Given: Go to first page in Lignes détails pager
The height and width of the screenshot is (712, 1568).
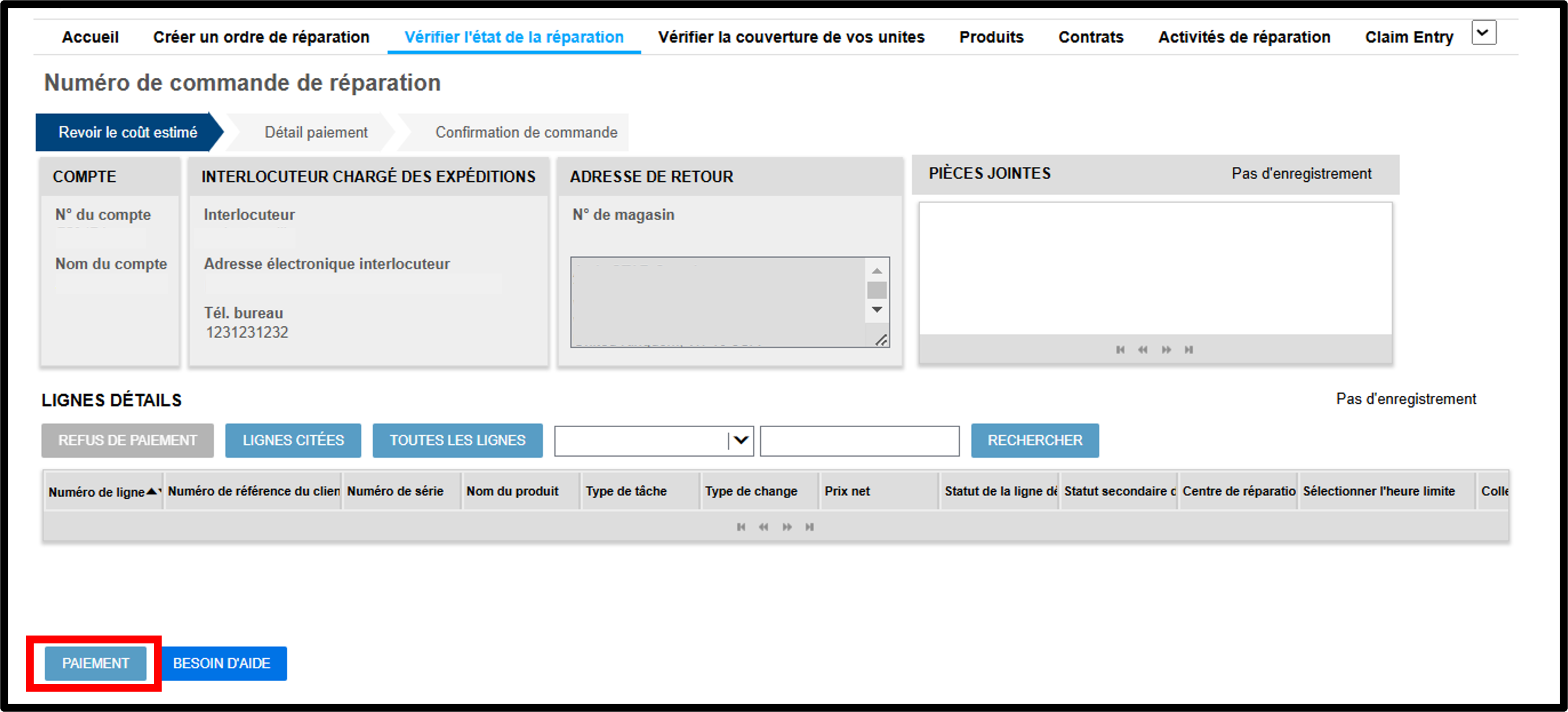Looking at the screenshot, I should 741,527.
